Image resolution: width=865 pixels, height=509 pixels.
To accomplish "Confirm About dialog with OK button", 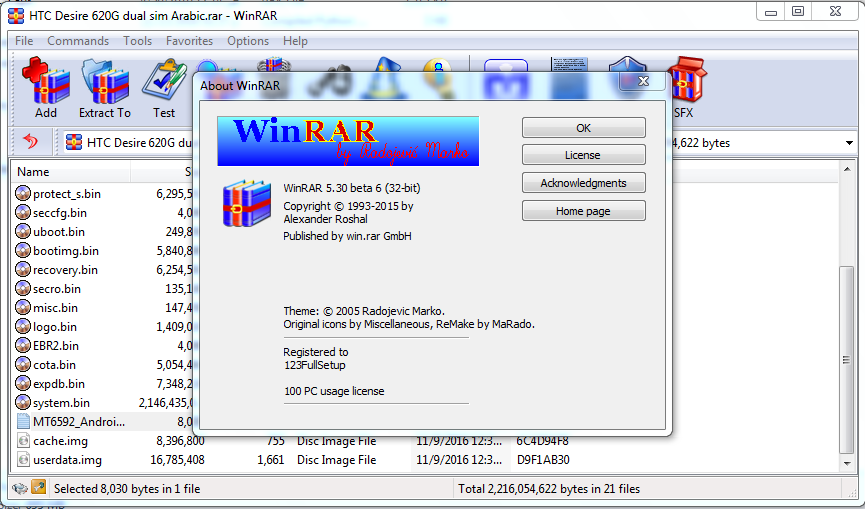I will coord(583,128).
